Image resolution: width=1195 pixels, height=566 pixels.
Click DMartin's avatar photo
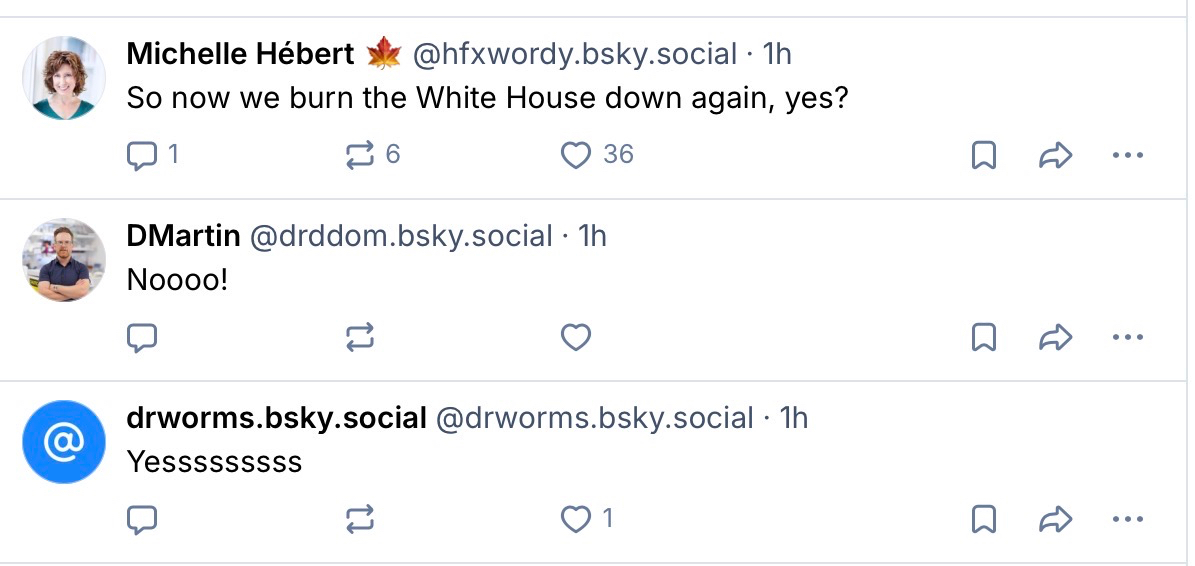click(x=64, y=260)
